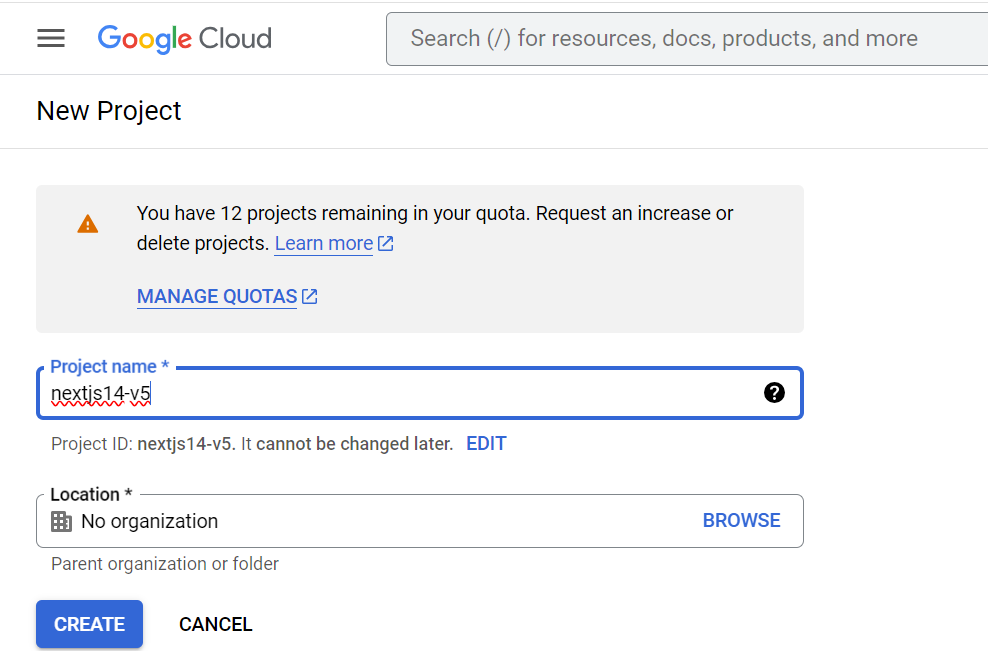Screen dimensions: 988x651
Task: Click the "New Project" page heading
Action: (x=109, y=111)
